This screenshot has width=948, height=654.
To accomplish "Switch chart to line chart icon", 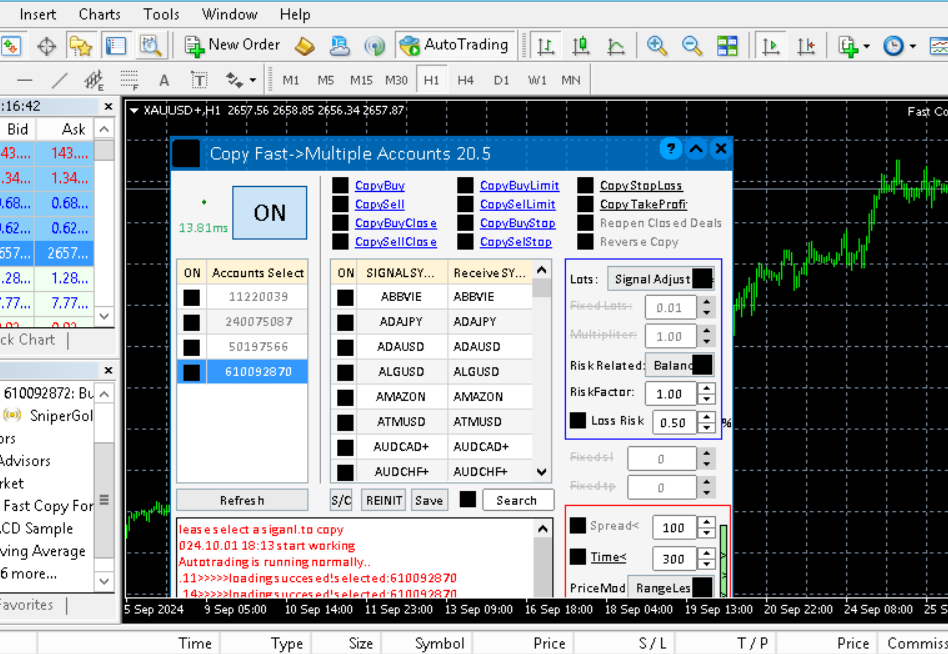I will coord(616,46).
